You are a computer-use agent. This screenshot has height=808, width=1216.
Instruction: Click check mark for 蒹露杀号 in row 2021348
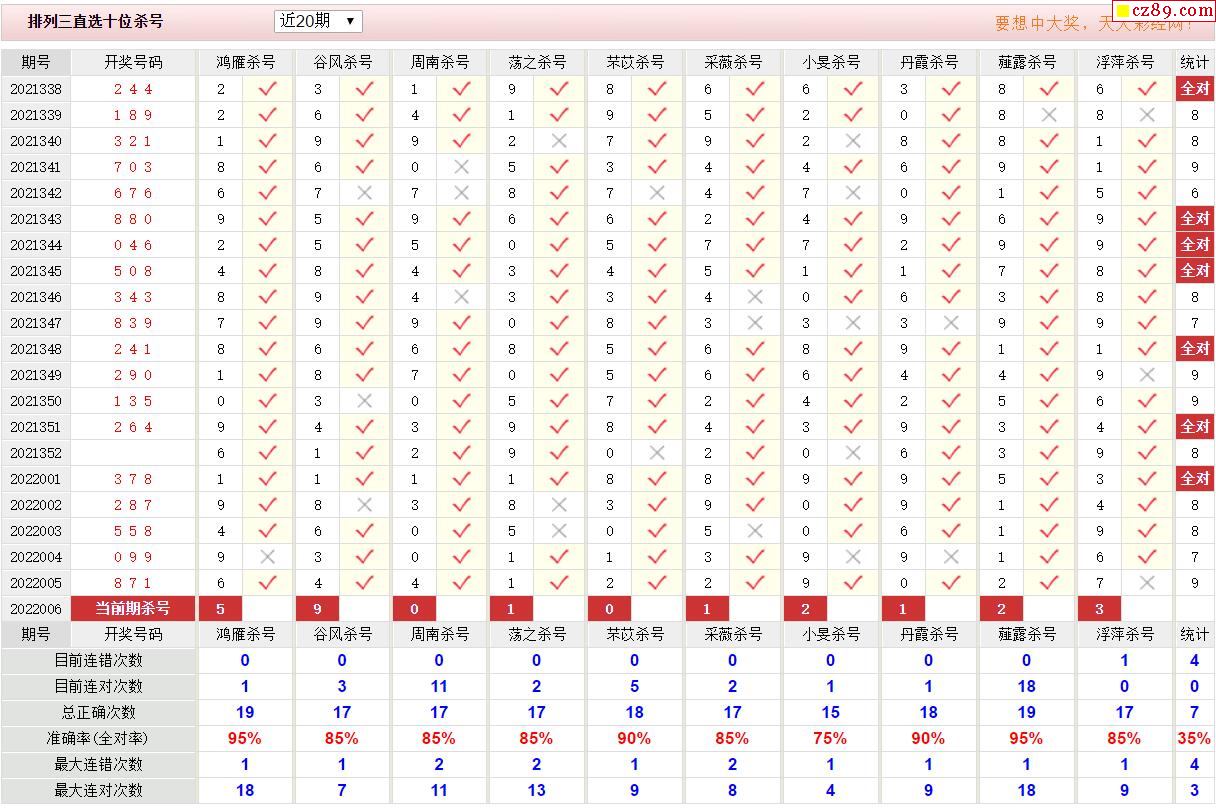click(x=1049, y=349)
